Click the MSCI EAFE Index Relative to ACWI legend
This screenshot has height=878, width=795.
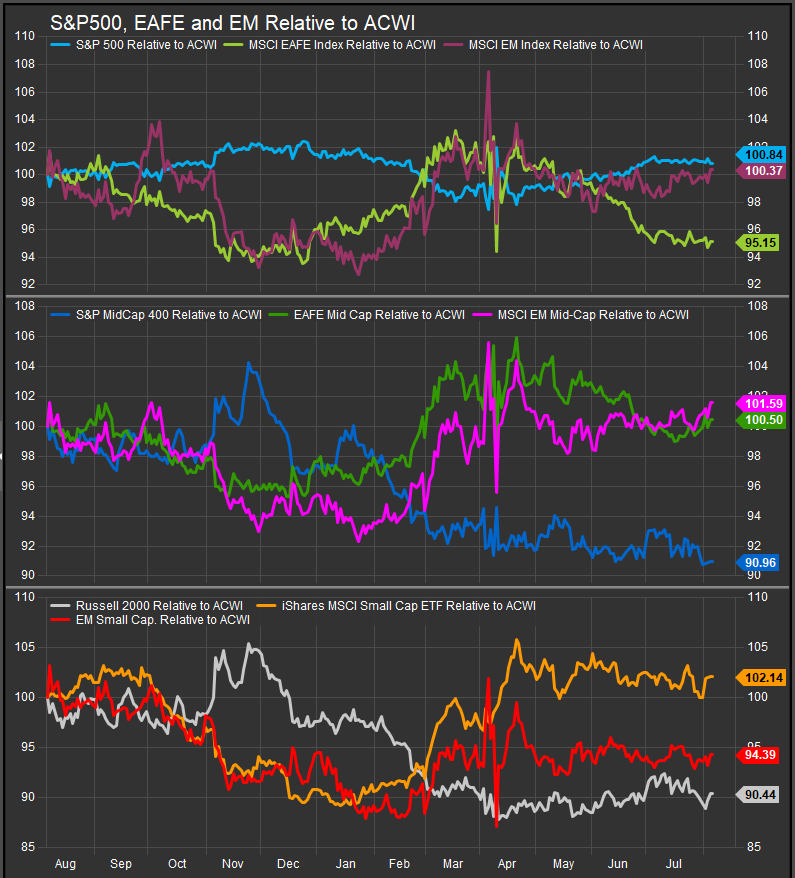[x=342, y=45]
